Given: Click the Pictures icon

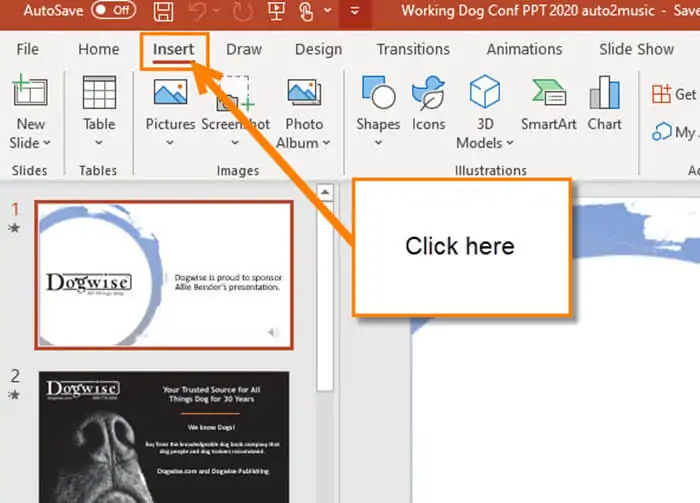Looking at the screenshot, I should coord(170,92).
